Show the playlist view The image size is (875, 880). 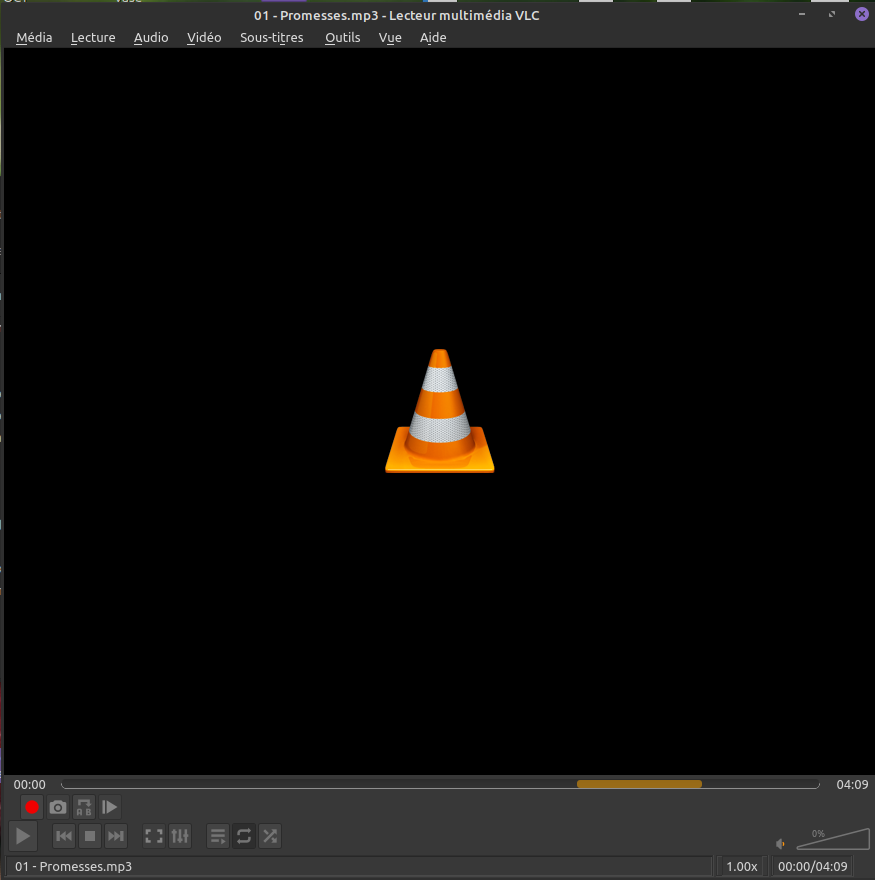point(218,836)
